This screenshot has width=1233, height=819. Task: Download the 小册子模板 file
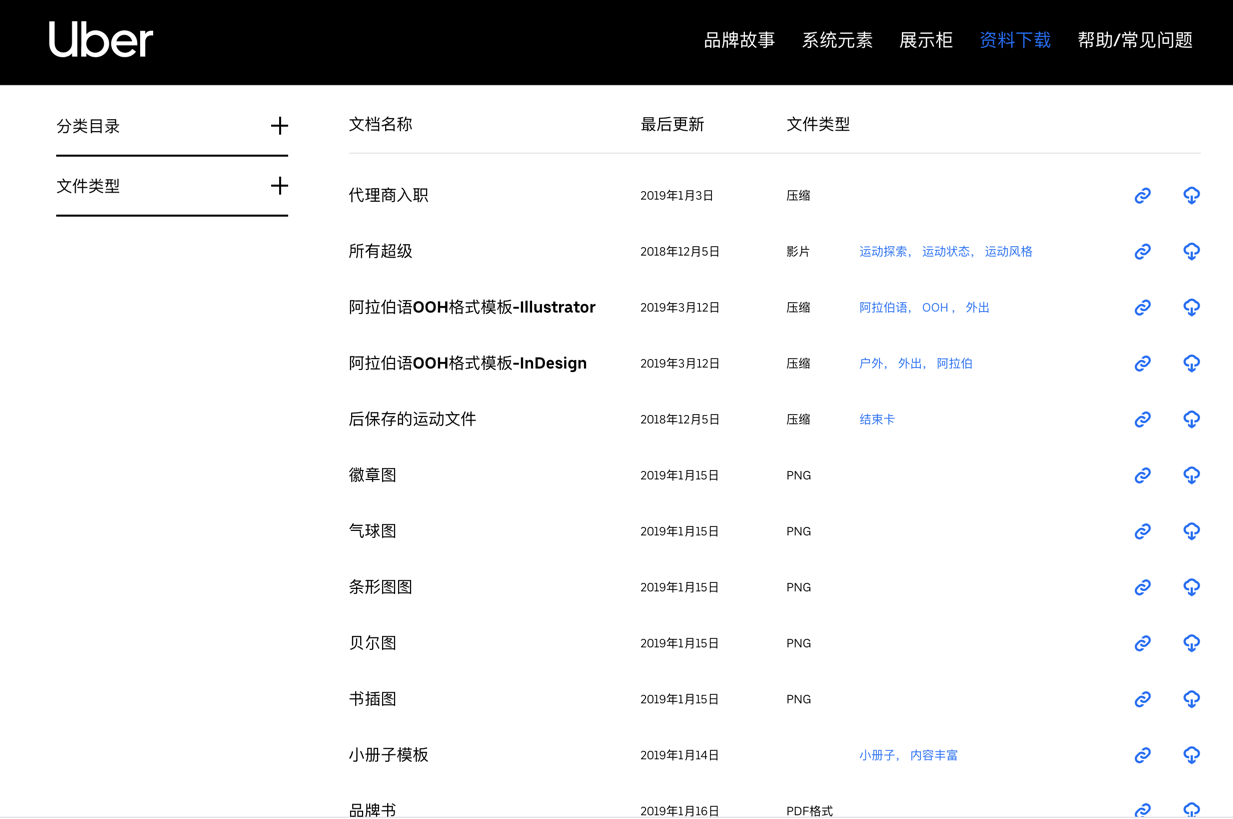pyautogui.click(x=1191, y=756)
